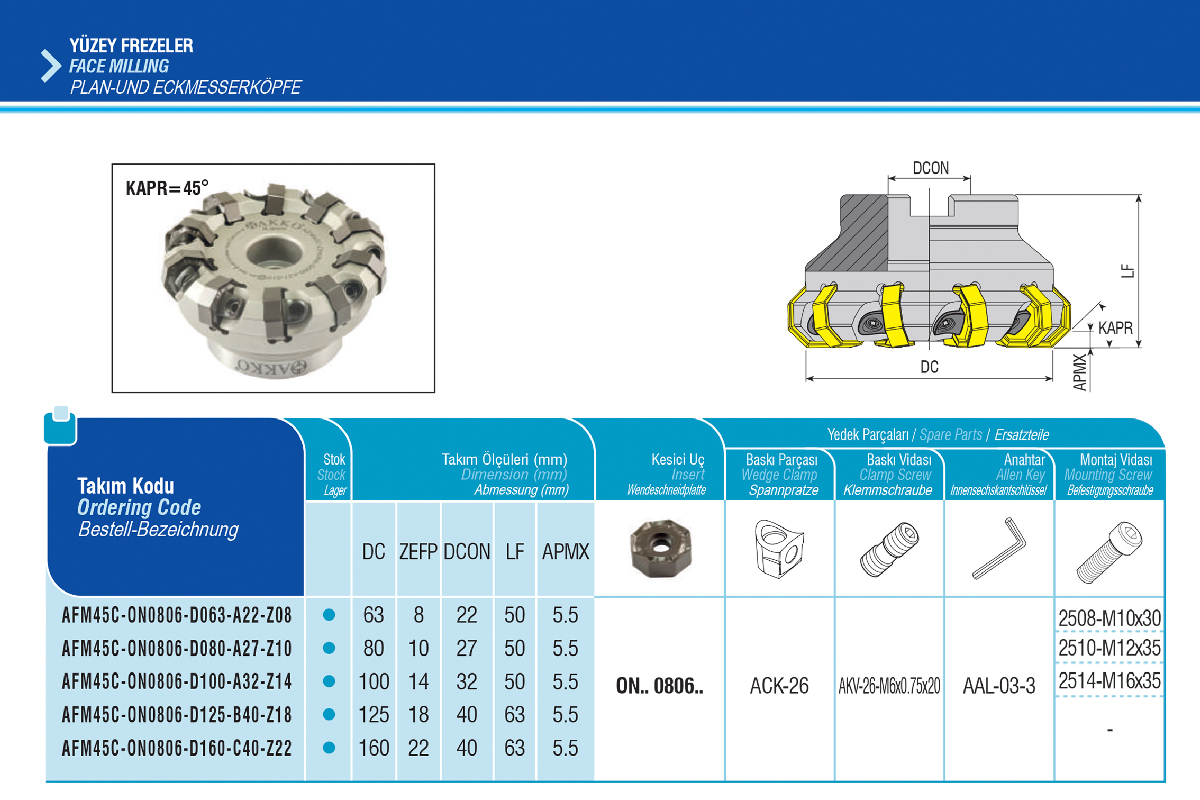1200x800 pixels.
Task: Click the ACK-26 wedge clamp part number
Action: (779, 687)
